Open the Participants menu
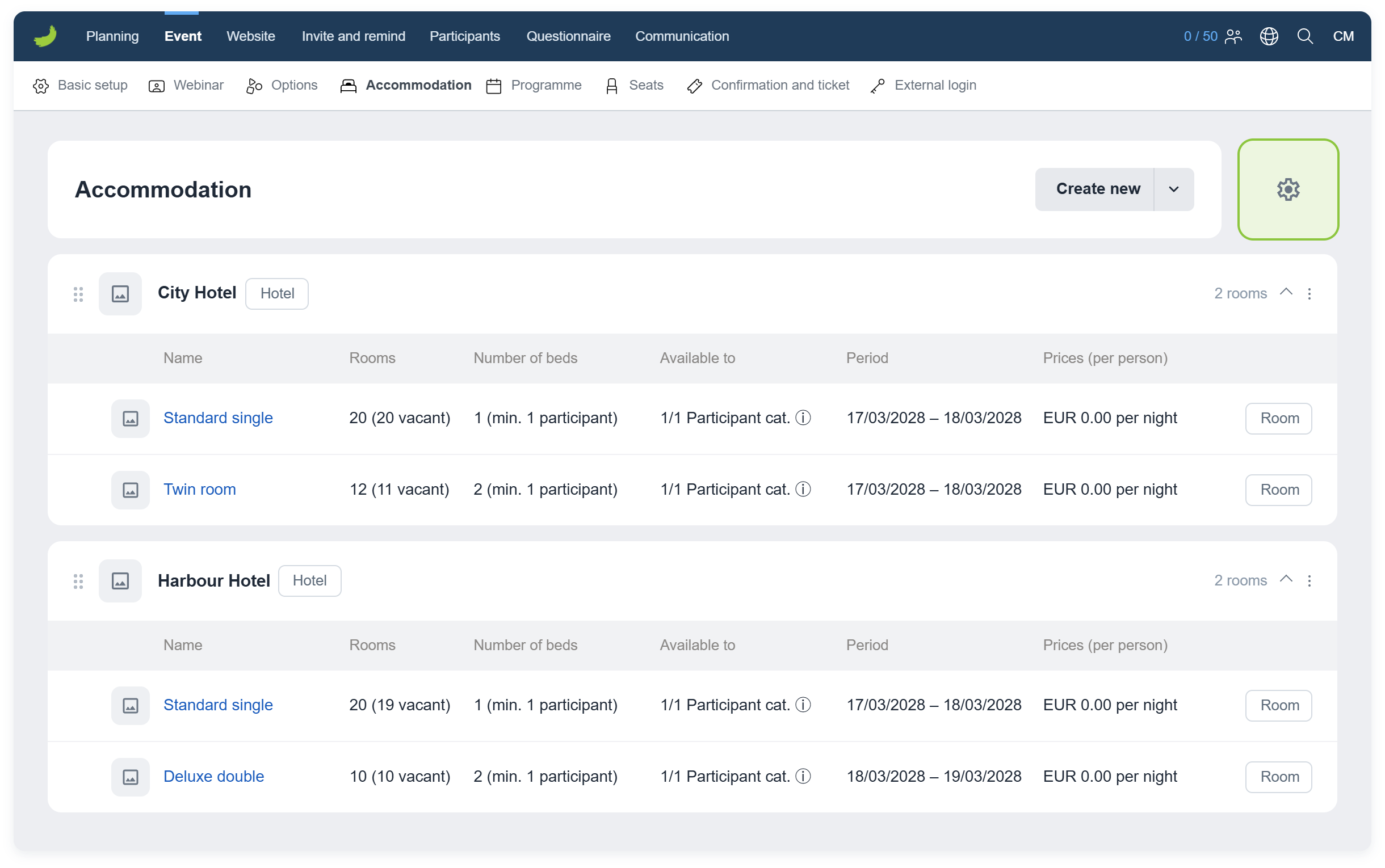Screen dimensions: 1385x868 coord(464,36)
